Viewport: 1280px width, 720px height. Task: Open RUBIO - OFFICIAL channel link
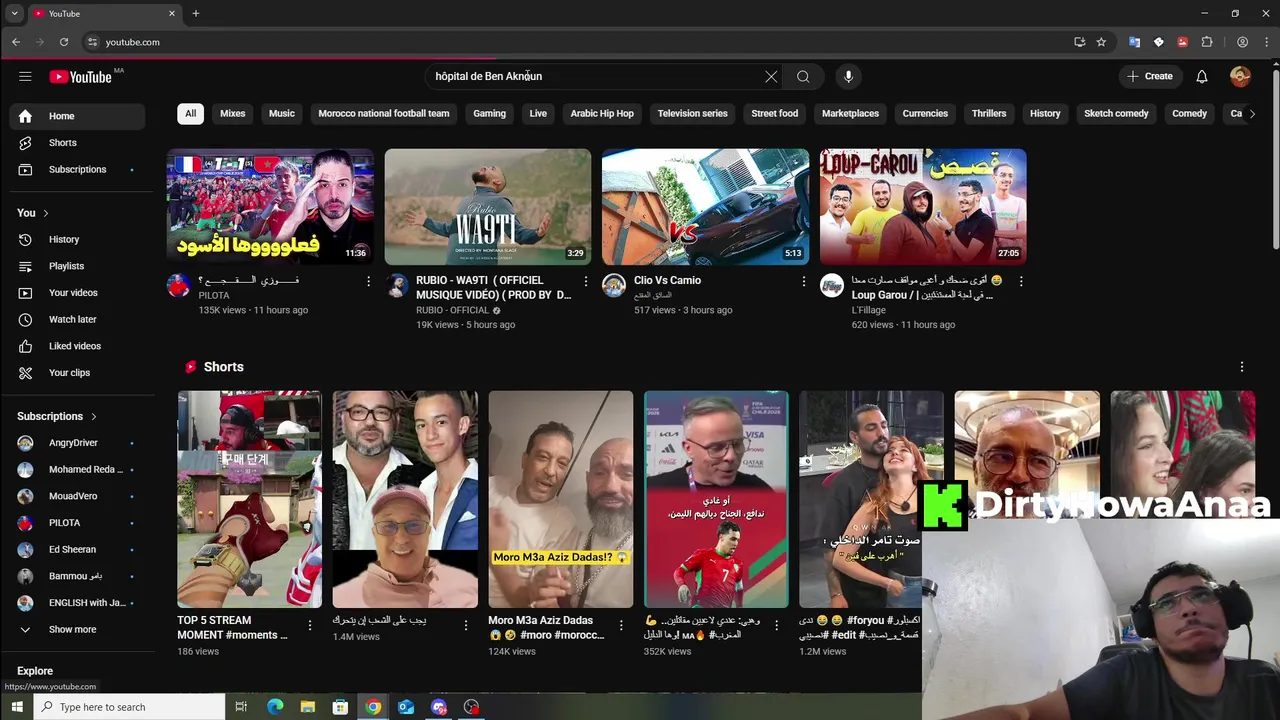coord(453,311)
